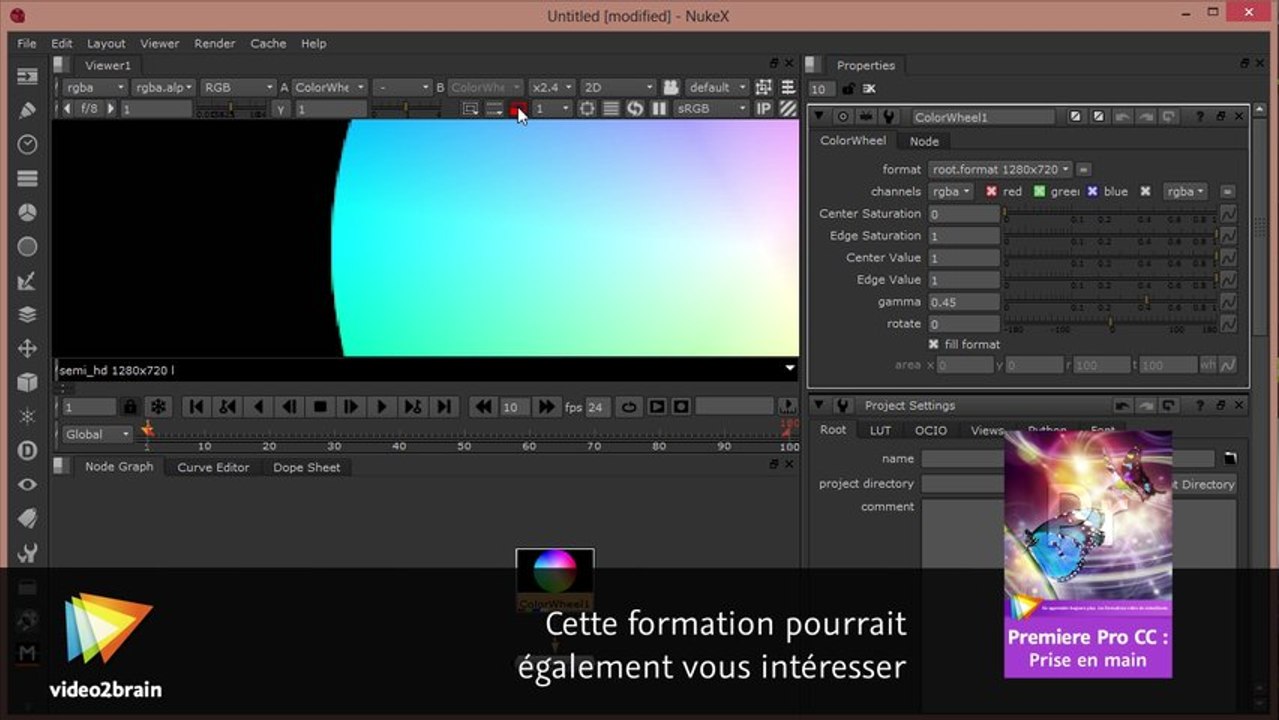Screen dimensions: 1279x720
Task: Open the Draw nodes brush icon
Action: [27, 110]
